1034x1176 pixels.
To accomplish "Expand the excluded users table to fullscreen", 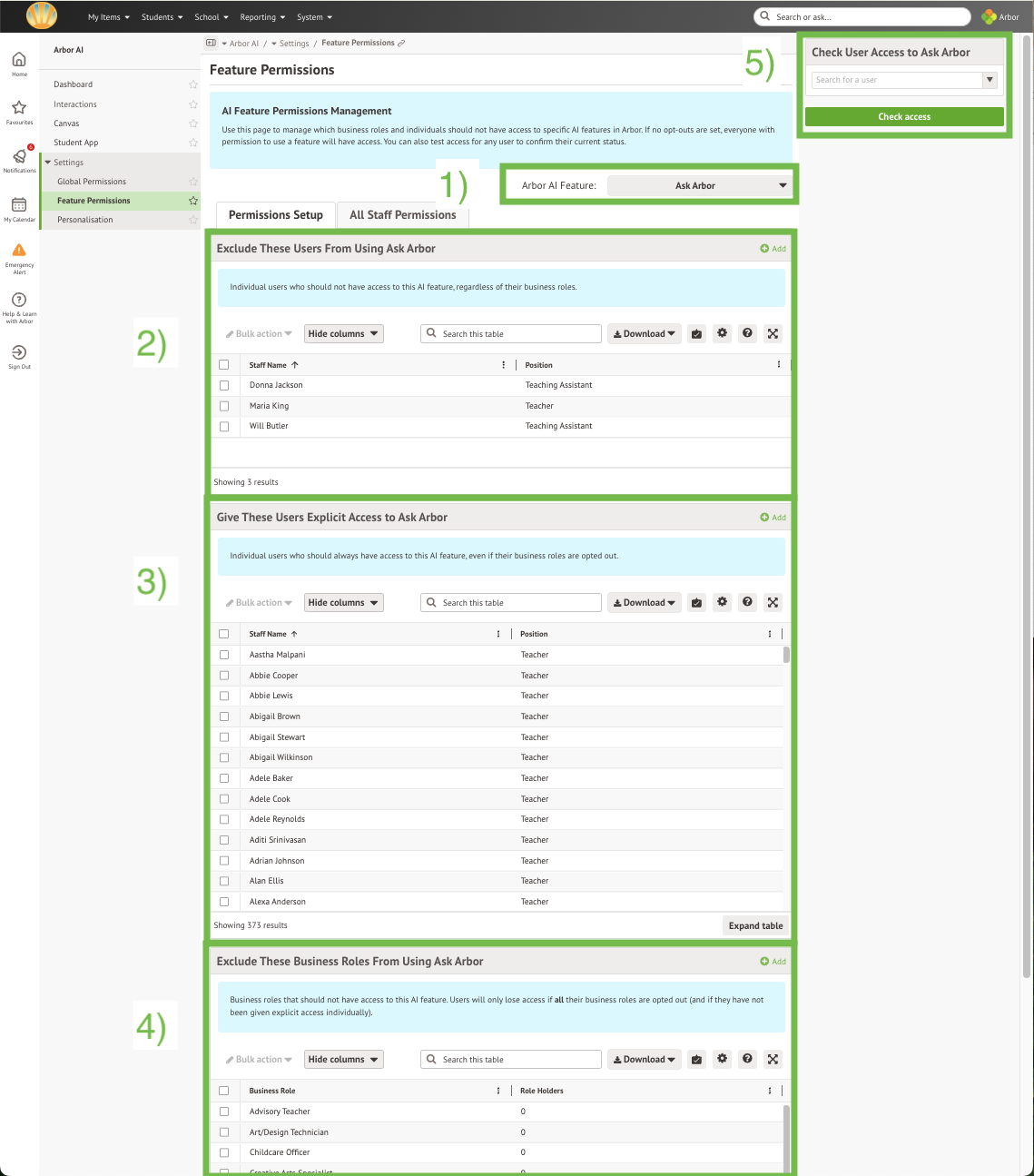I will [773, 333].
